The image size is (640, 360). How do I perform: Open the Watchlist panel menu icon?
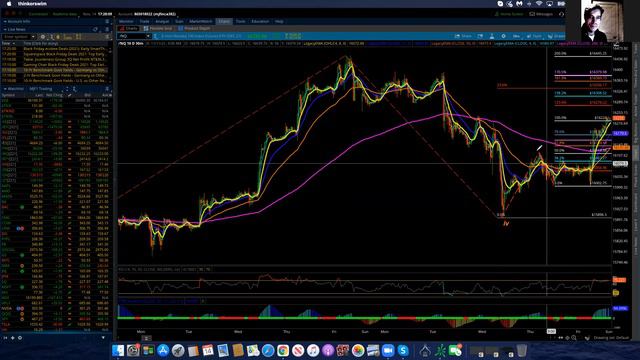click(x=107, y=89)
